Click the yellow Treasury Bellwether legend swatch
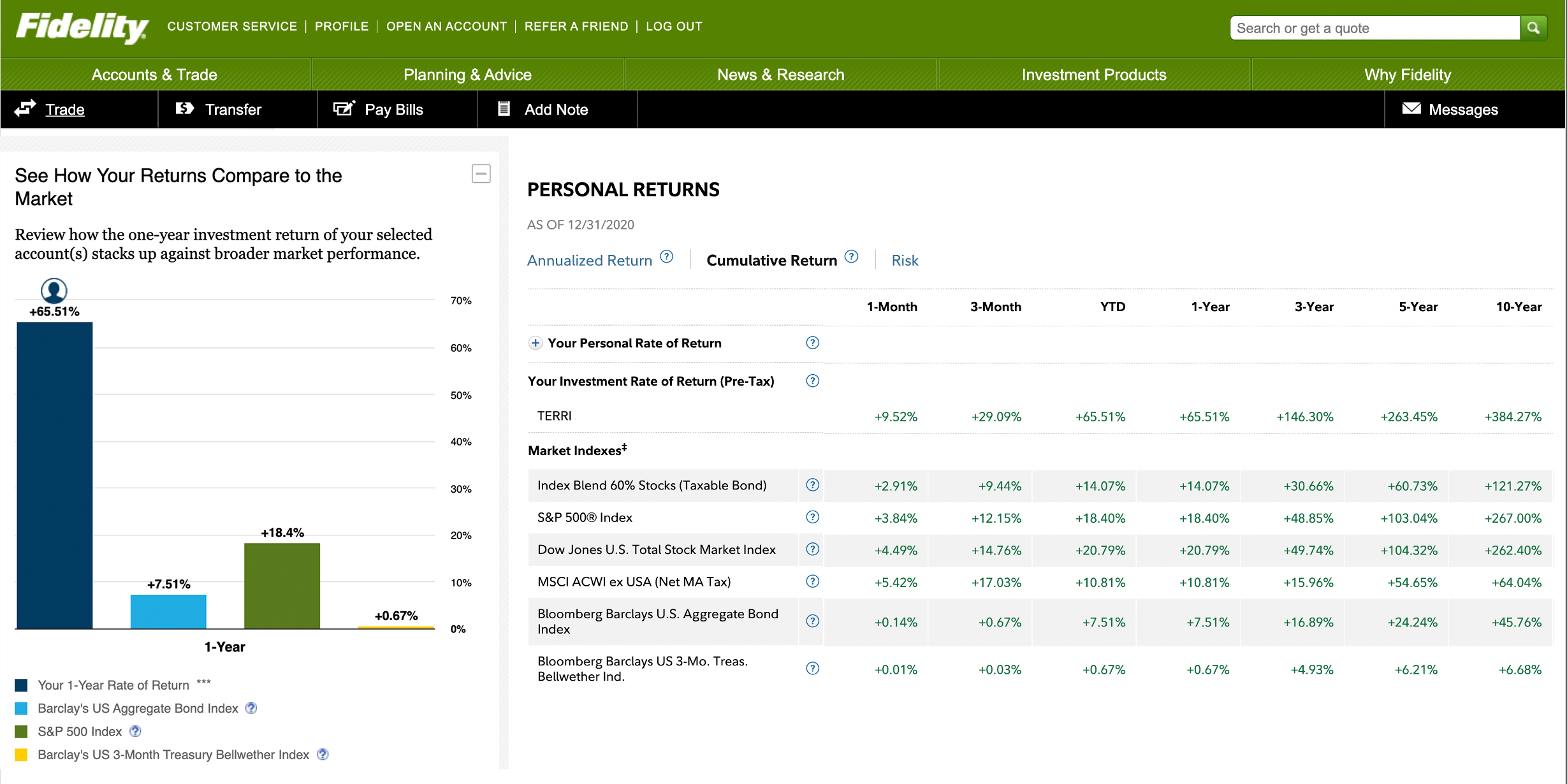Image resolution: width=1567 pixels, height=784 pixels. click(x=21, y=755)
